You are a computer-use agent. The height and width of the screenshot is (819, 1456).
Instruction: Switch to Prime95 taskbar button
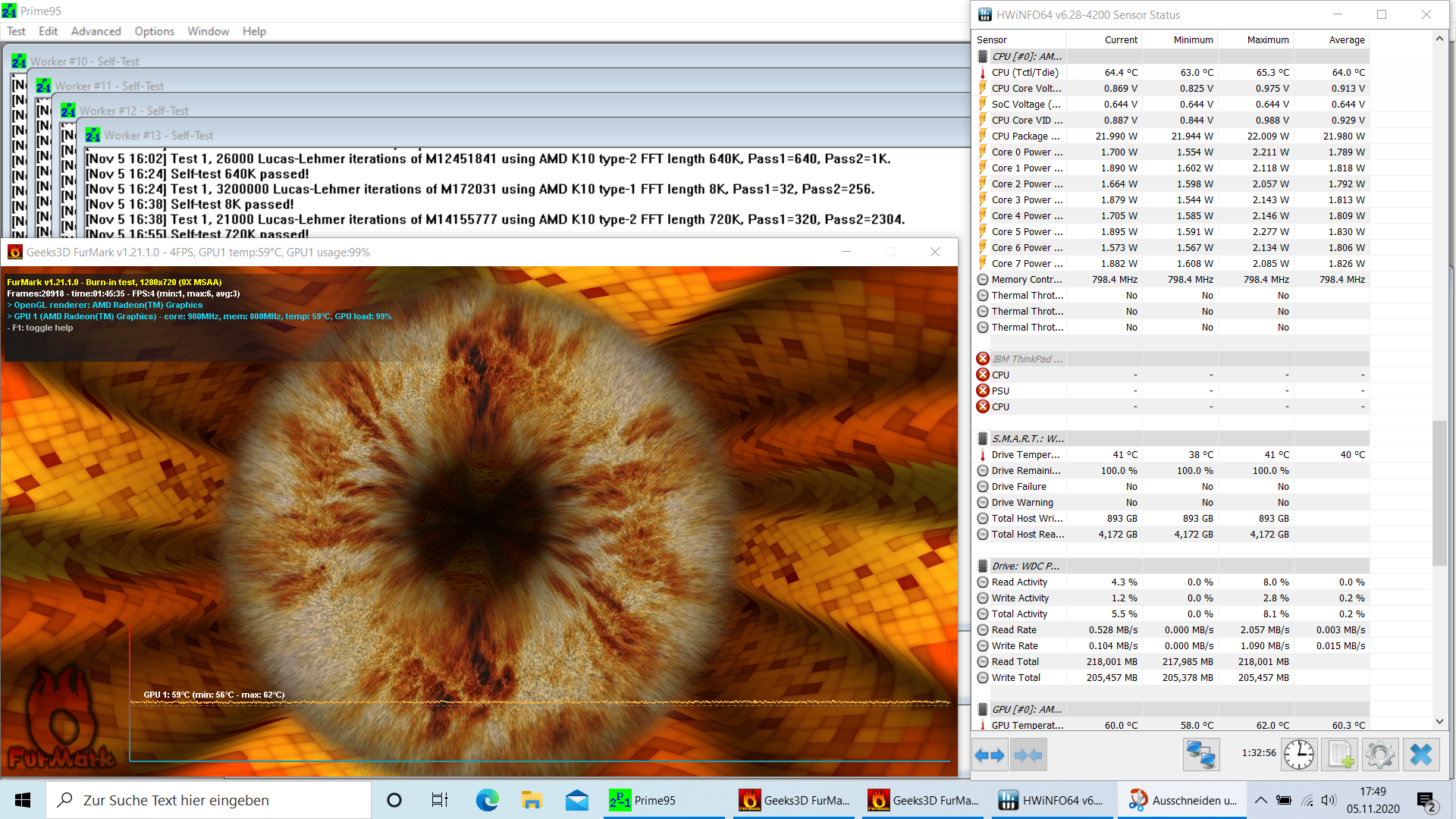point(643,800)
